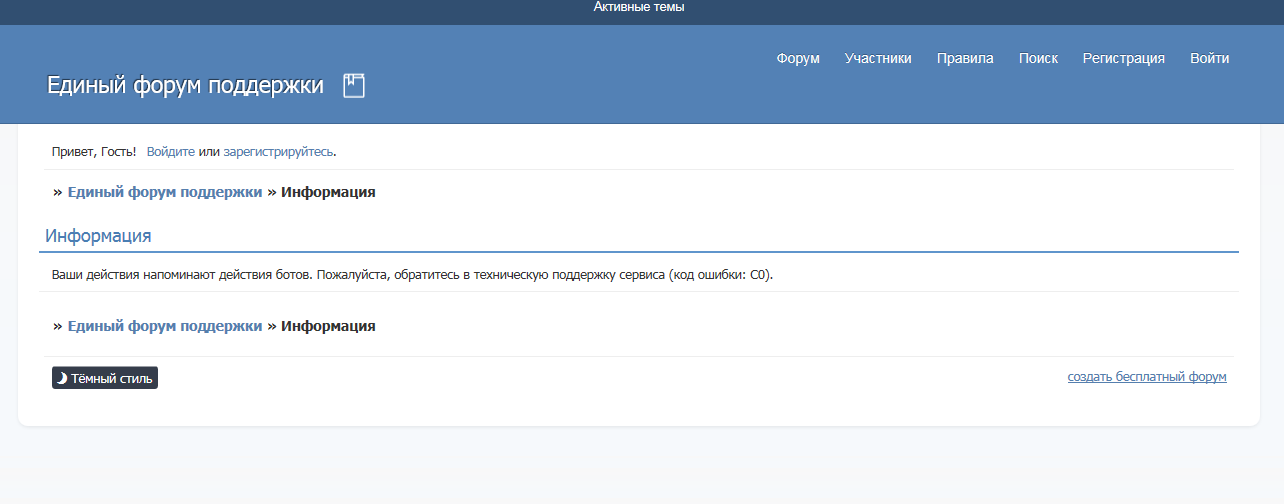Open Регистрация in the header menu

(x=1124, y=58)
